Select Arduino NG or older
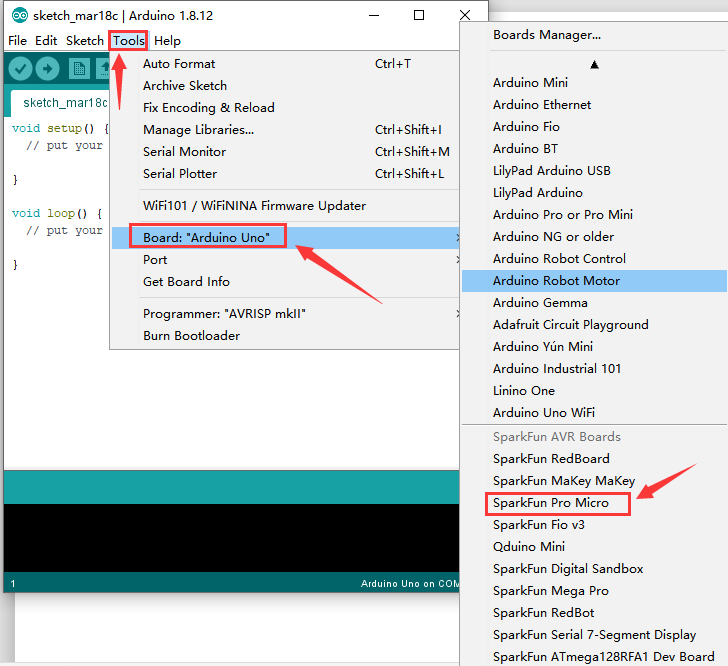This screenshot has height=666, width=728. 594,236
